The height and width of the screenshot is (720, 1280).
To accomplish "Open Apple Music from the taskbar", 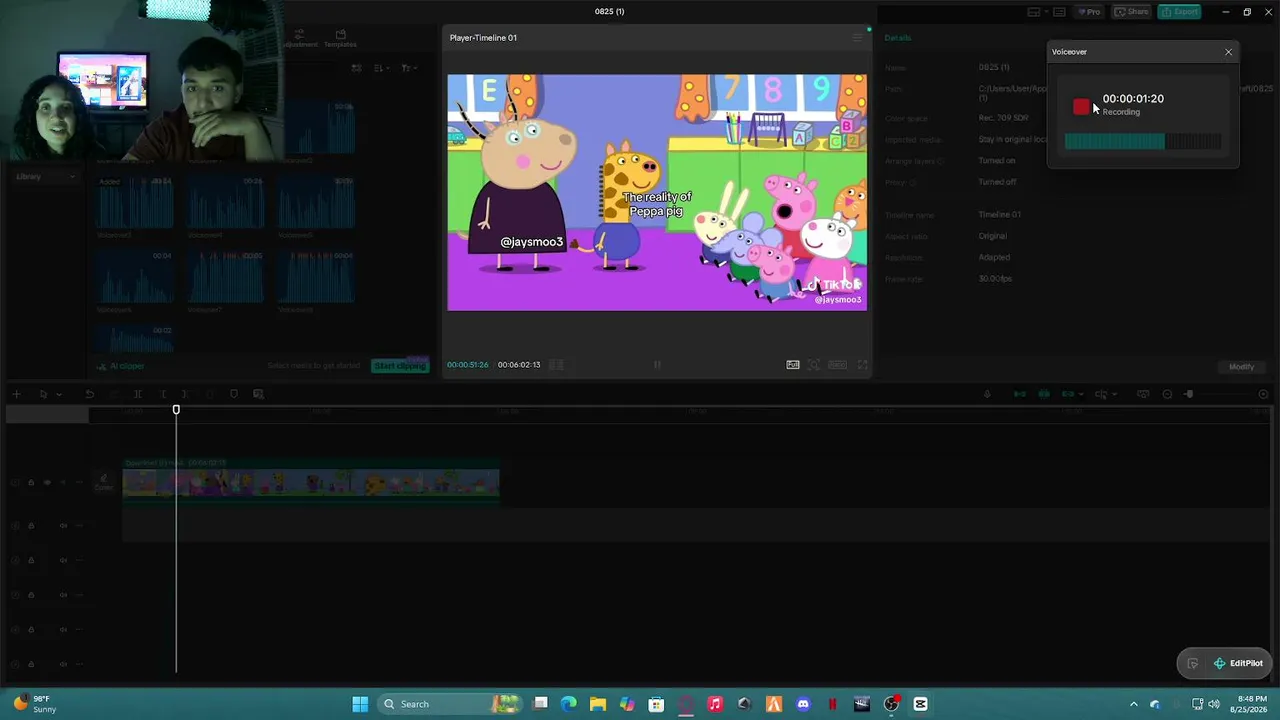I will click(x=715, y=704).
